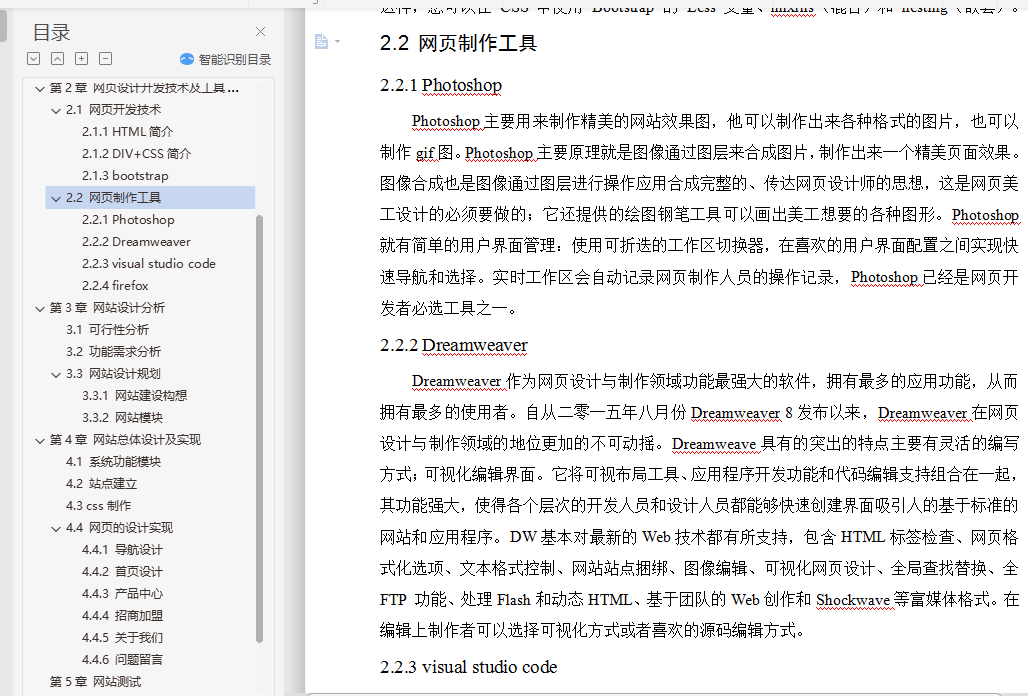Click heading 2.2.3 visual studio code in document
Image resolution: width=1028 pixels, height=696 pixels.
point(468,667)
